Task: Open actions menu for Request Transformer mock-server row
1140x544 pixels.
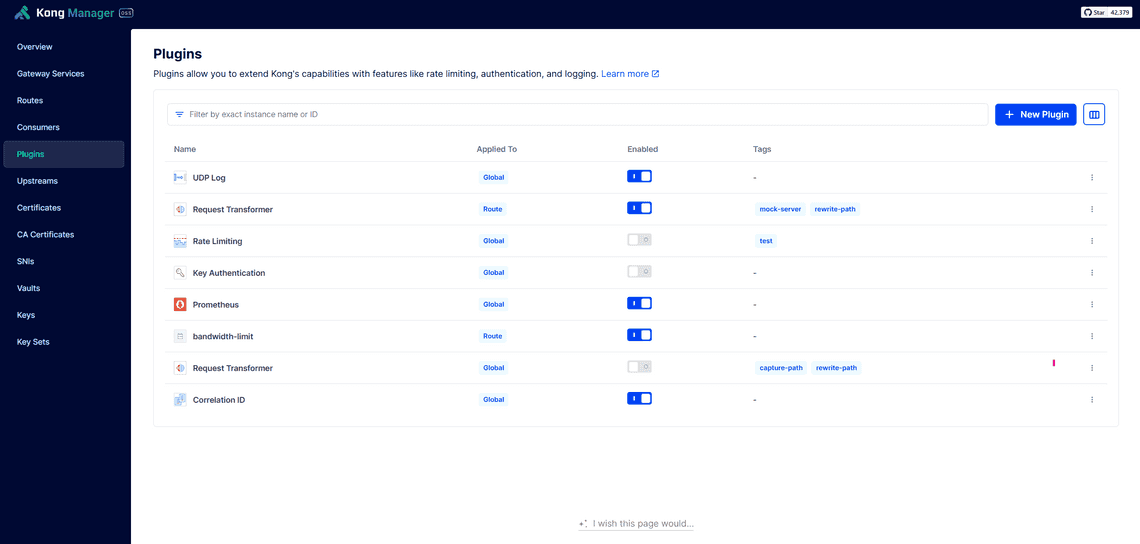Action: (x=1092, y=209)
